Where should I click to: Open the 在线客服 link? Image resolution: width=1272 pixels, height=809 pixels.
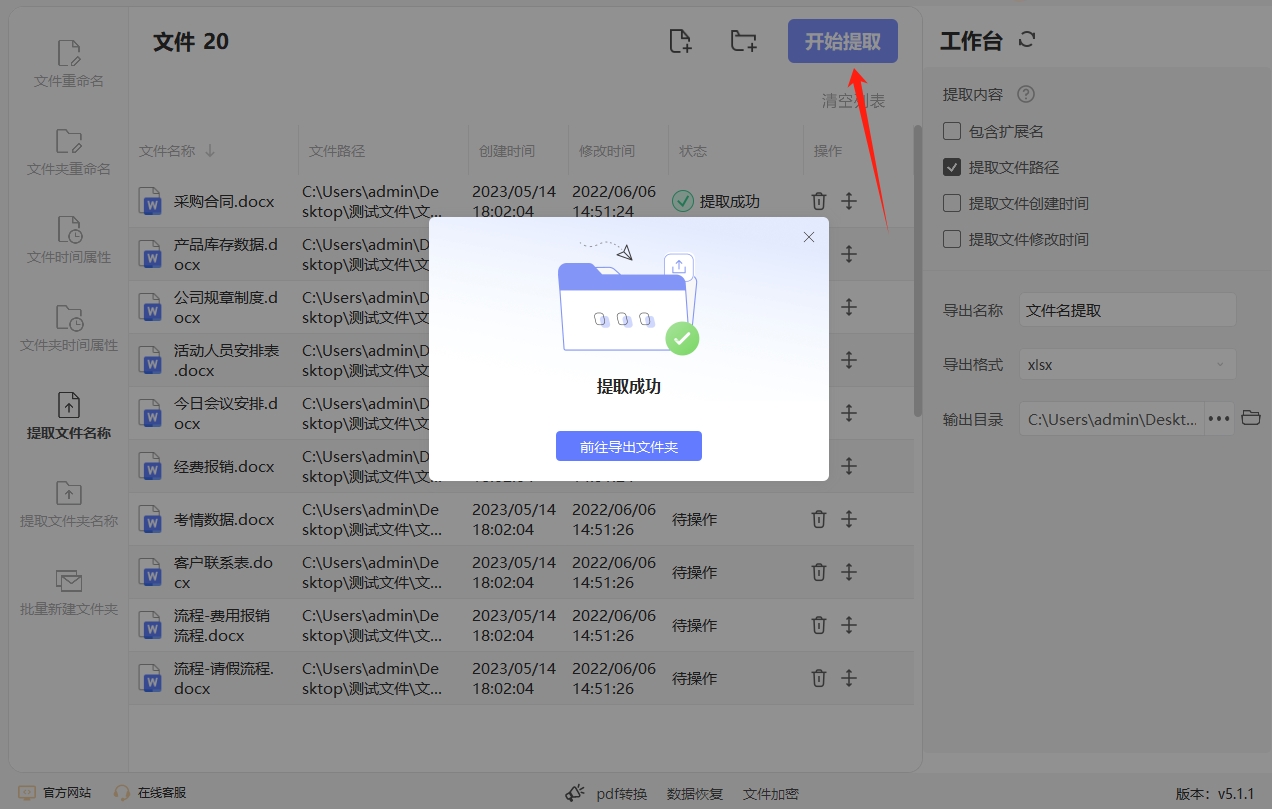point(150,792)
